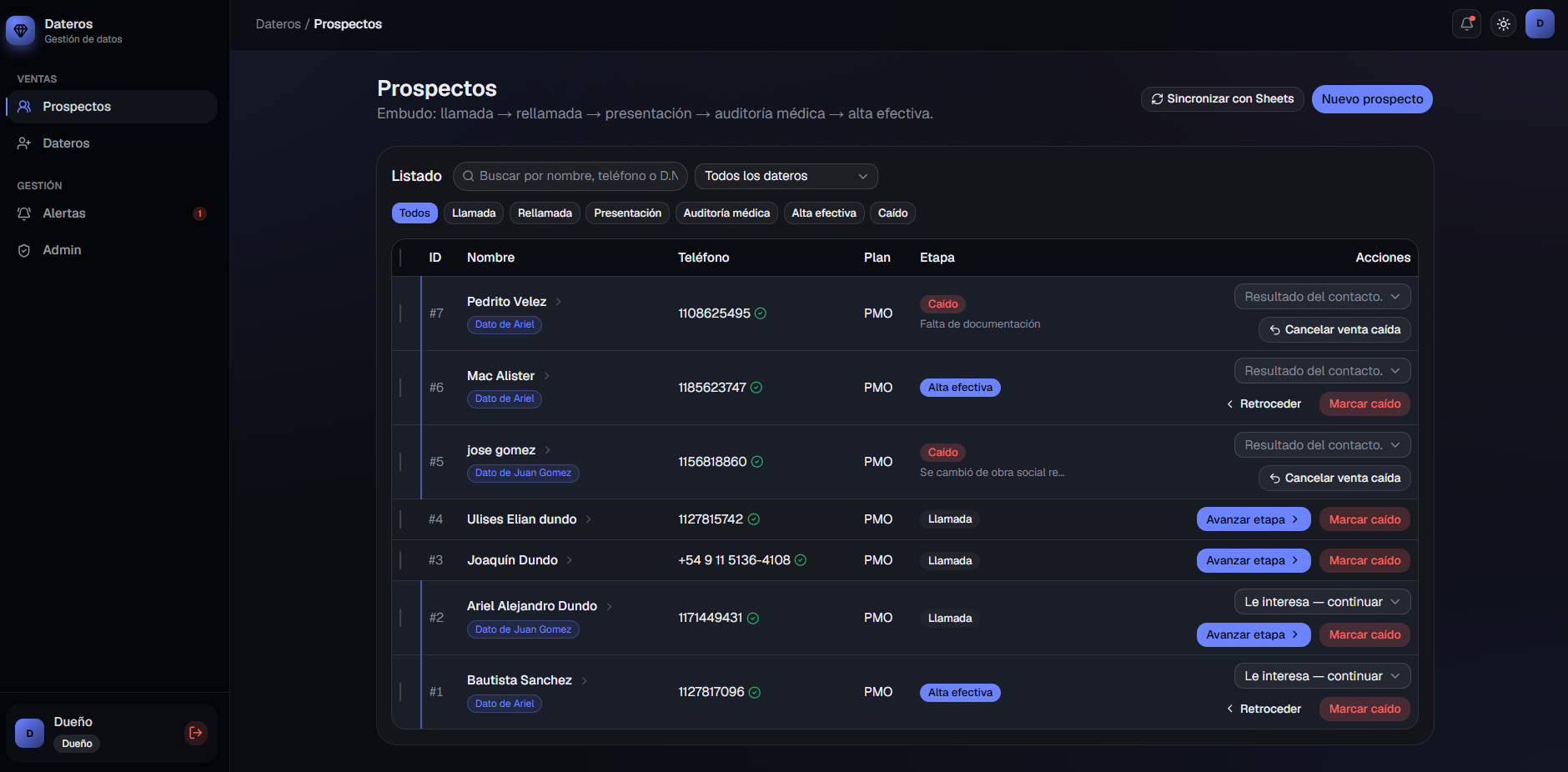Image resolution: width=1568 pixels, height=772 pixels.
Task: Open Le interesa dropdown for Ariel Alejandro Dundo
Action: (1322, 602)
